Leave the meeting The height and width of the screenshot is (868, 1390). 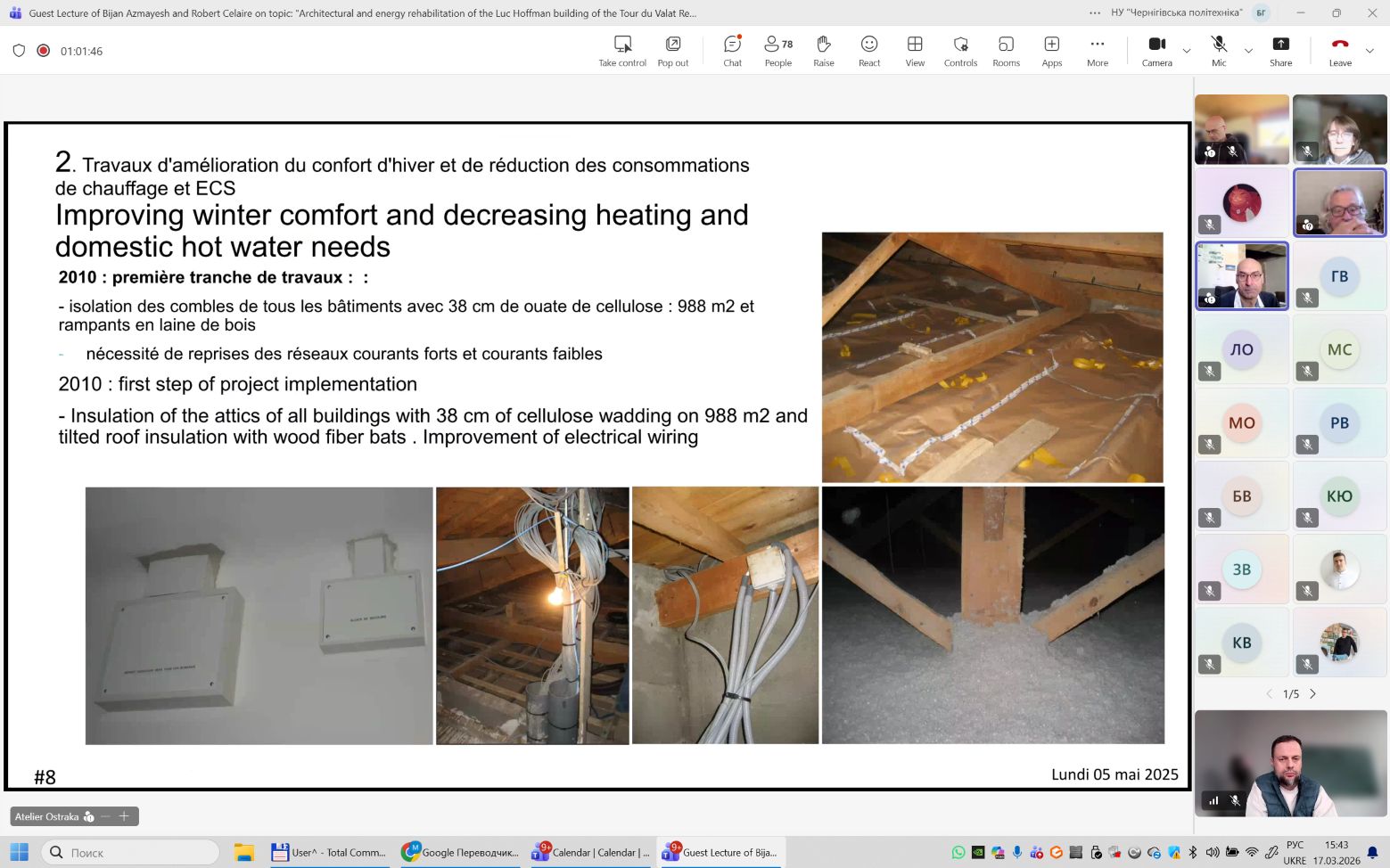[1339, 51]
